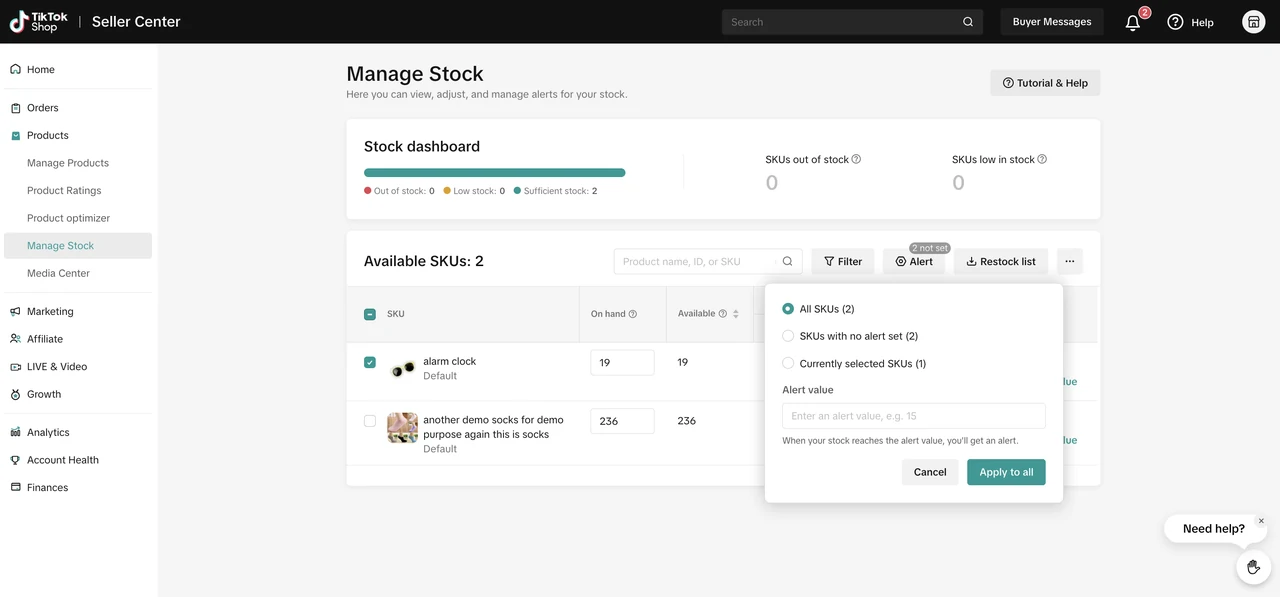Choose SKUs with no alert set

tap(788, 336)
